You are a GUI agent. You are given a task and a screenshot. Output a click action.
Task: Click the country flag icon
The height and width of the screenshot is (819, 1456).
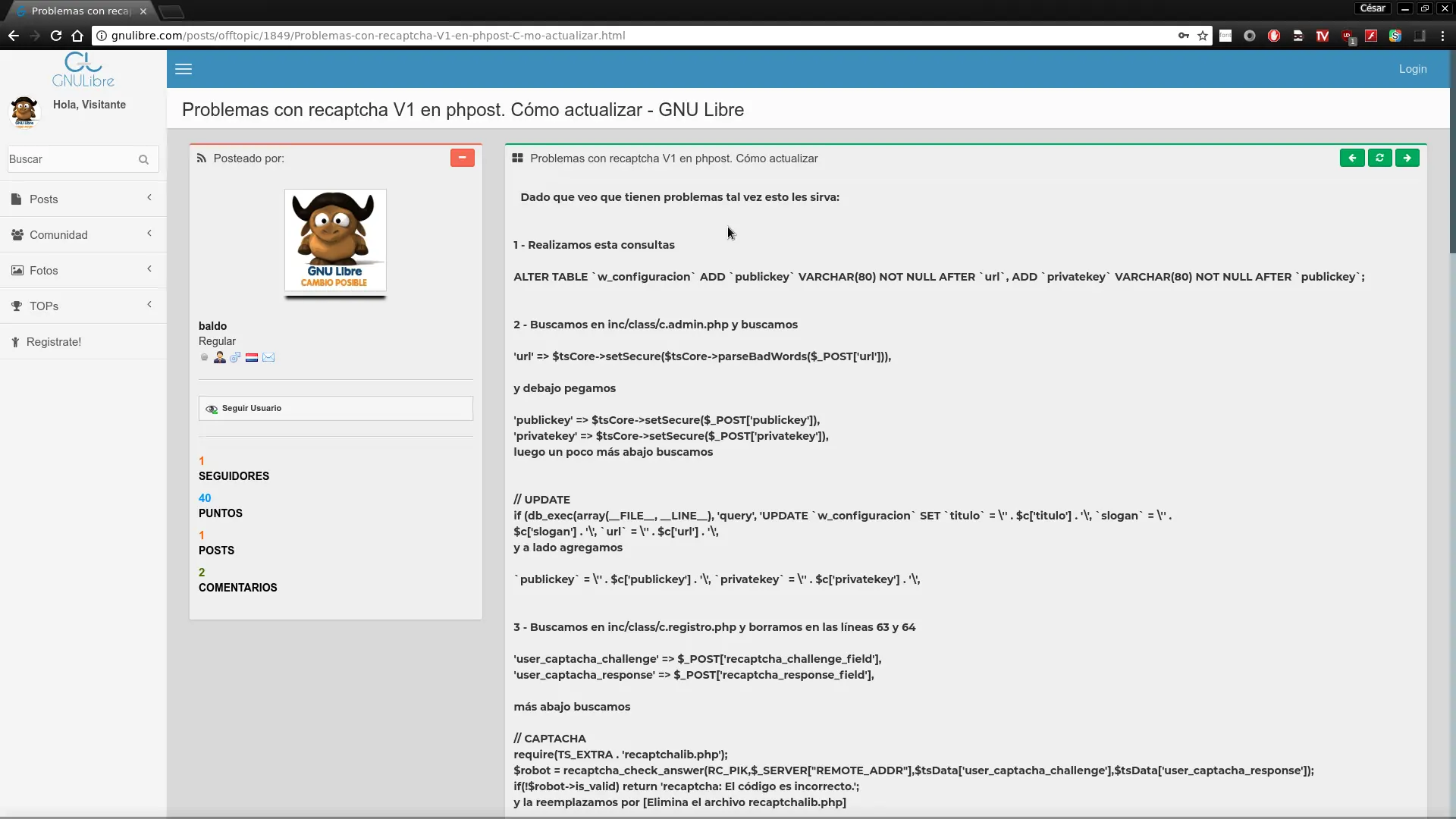pyautogui.click(x=252, y=357)
